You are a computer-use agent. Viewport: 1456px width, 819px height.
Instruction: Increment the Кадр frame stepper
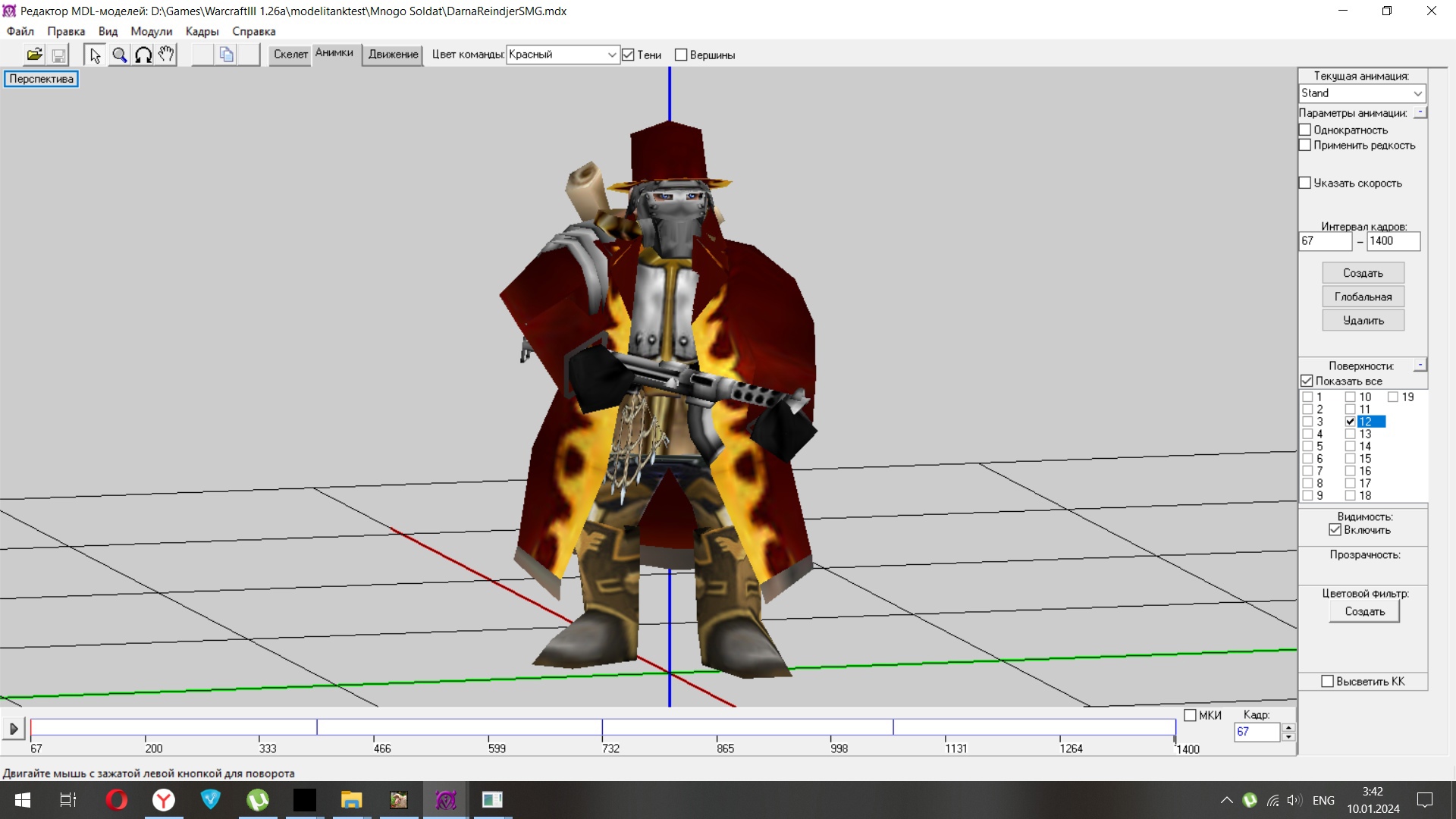[x=1288, y=727]
